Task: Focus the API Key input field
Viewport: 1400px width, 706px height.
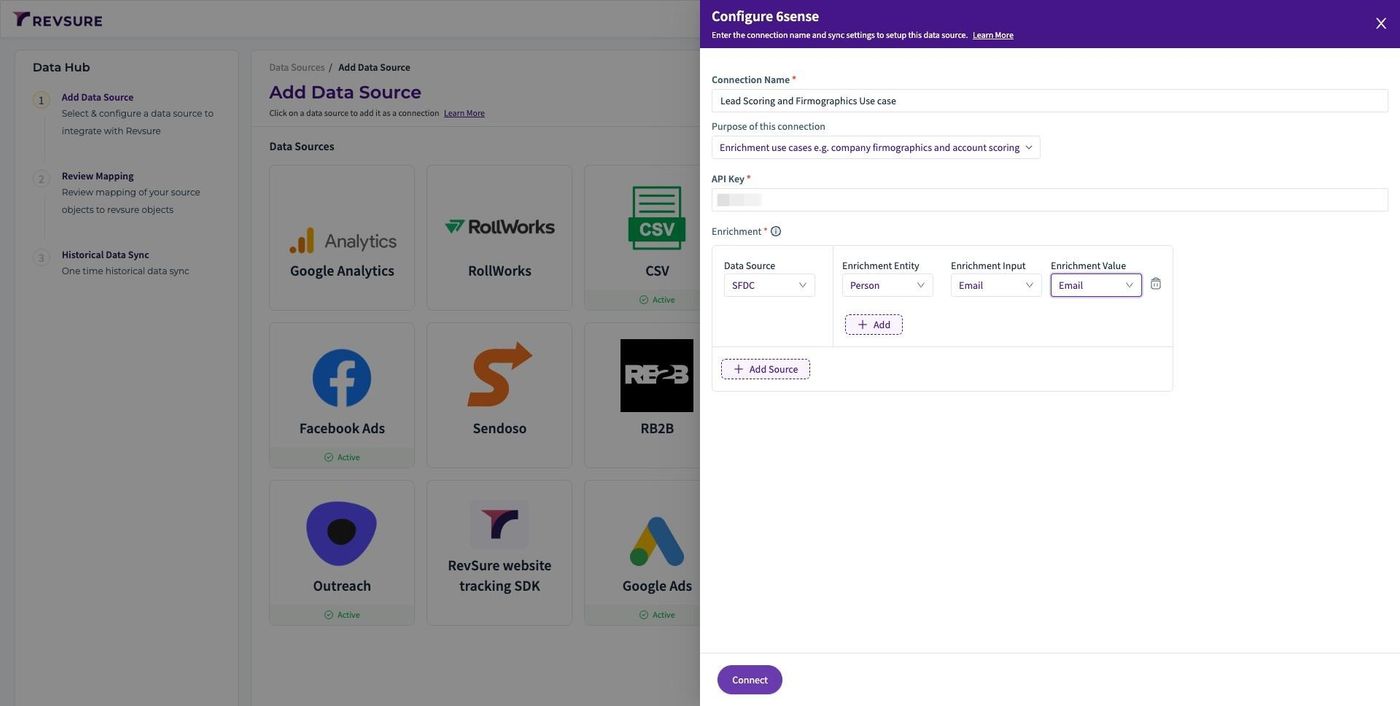Action: [1050, 200]
